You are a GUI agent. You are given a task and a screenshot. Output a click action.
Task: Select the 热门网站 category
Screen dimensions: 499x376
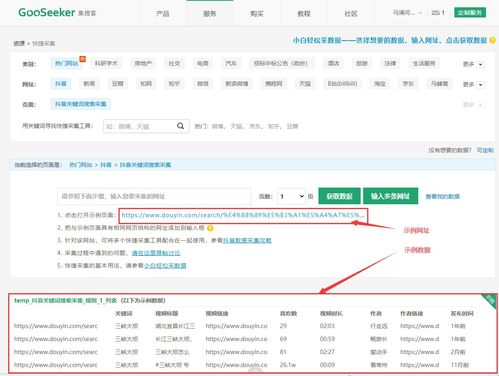click(66, 63)
